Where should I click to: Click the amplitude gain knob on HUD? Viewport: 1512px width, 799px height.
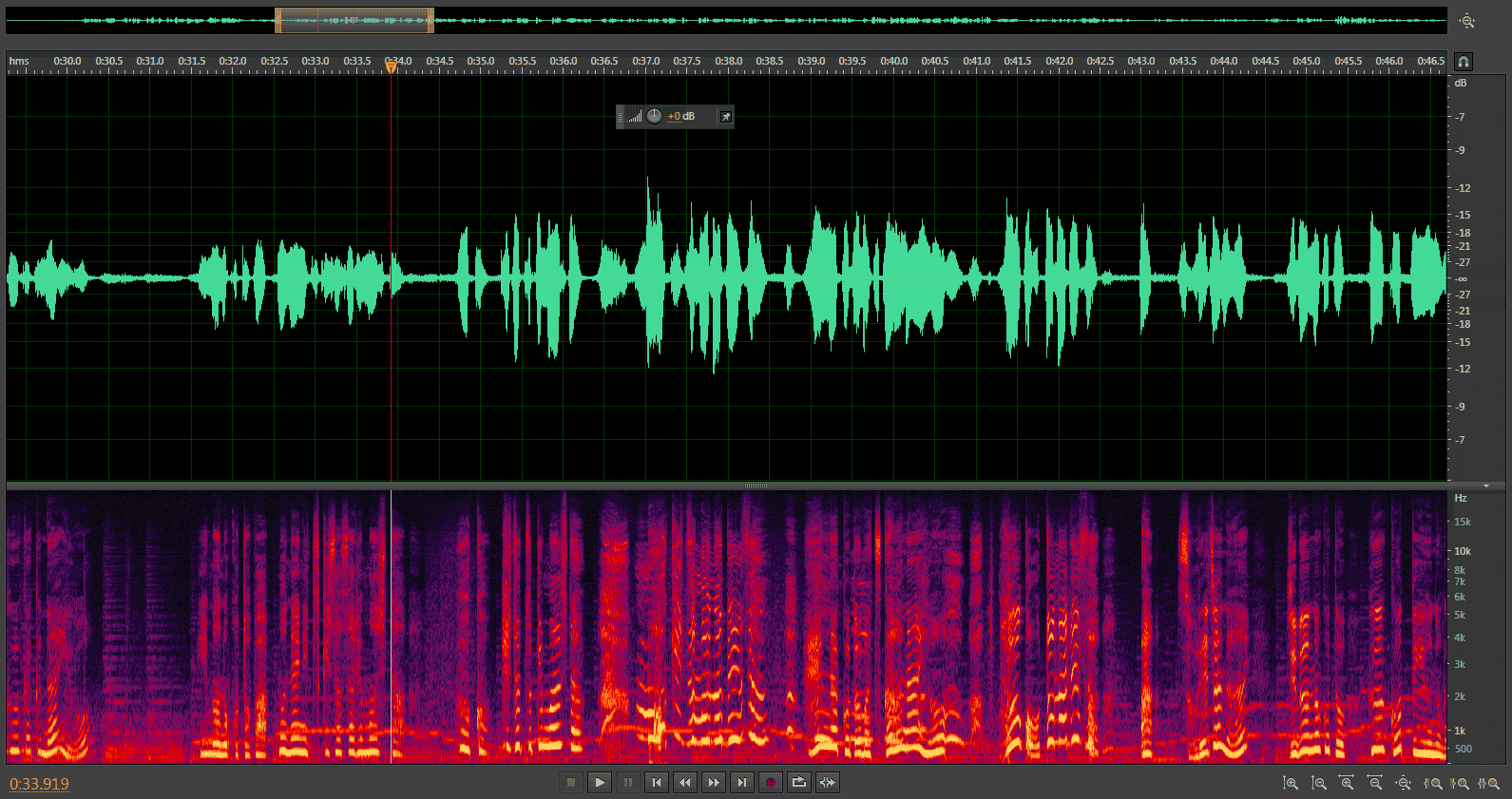[x=654, y=117]
